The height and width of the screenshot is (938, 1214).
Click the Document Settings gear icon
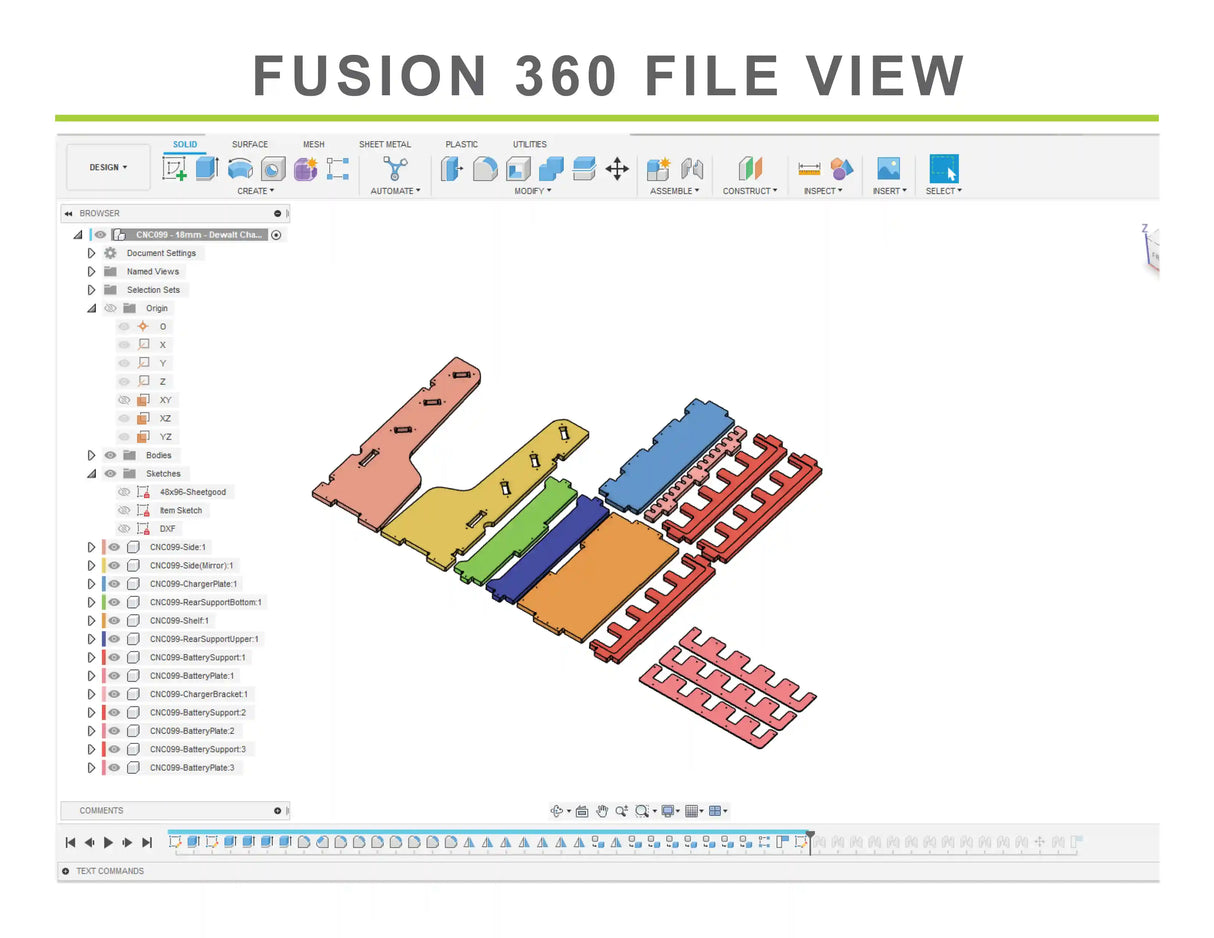pos(110,253)
